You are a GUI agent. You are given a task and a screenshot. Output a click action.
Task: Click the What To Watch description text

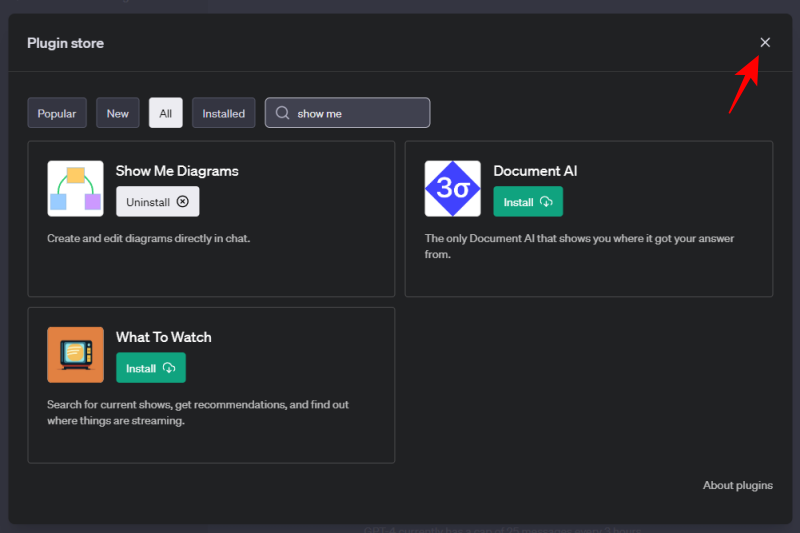point(197,413)
